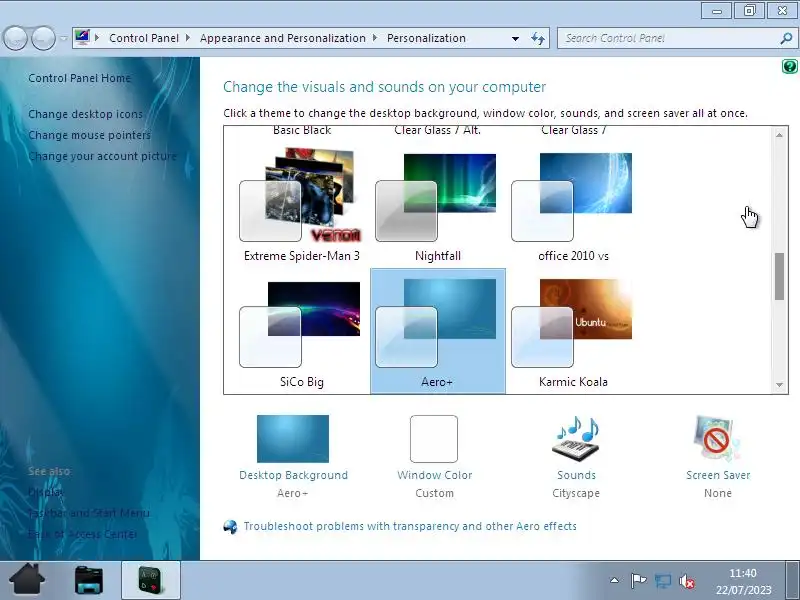Open Screen Saver settings icon
Image resolution: width=800 pixels, height=600 pixels.
pyautogui.click(x=717, y=439)
